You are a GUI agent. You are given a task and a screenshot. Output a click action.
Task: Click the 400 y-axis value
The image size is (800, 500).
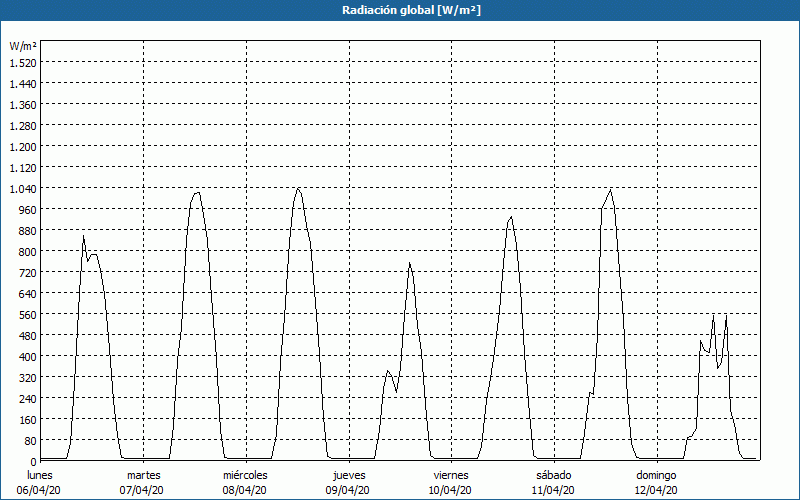coord(28,357)
